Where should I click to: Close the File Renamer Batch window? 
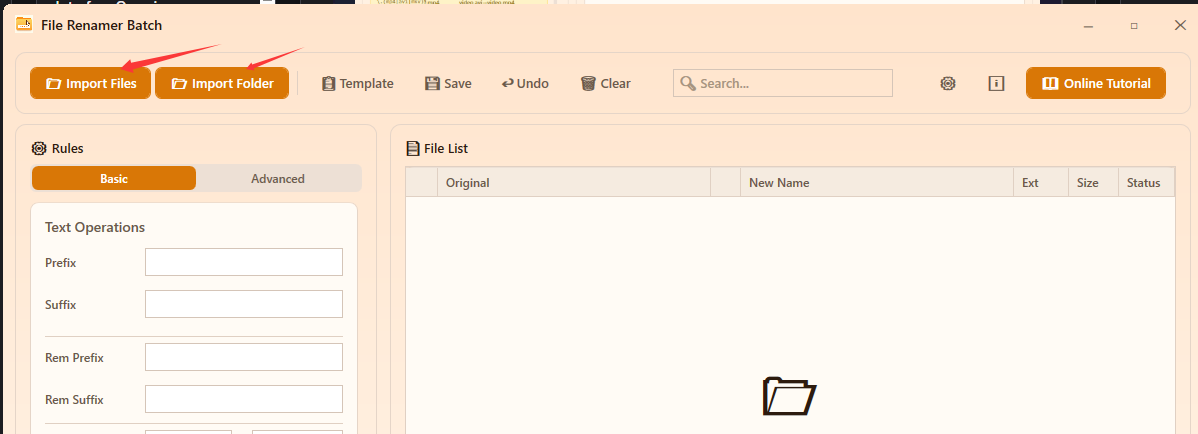click(x=1180, y=25)
